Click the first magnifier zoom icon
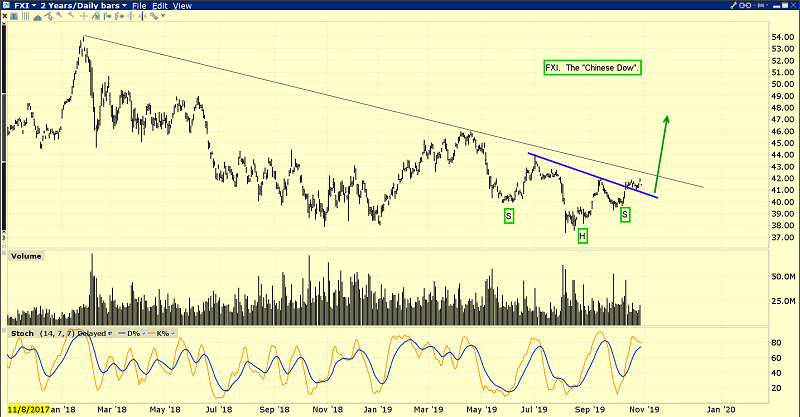The image size is (800, 417). click(x=59, y=15)
